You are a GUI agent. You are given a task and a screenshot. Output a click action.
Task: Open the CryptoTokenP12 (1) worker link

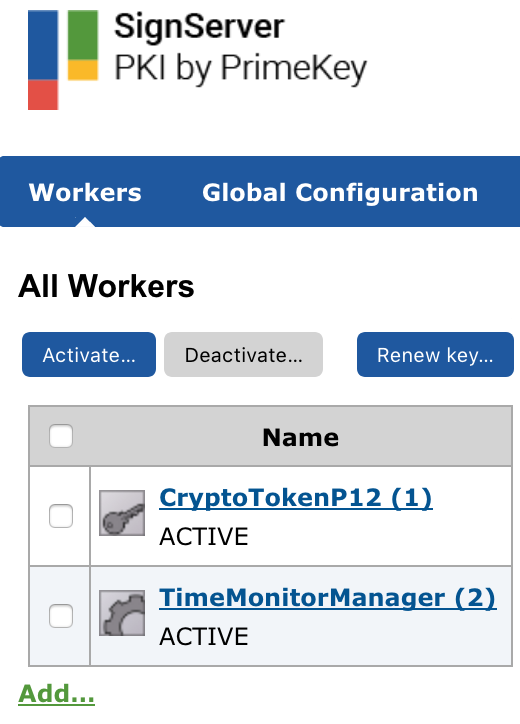296,498
